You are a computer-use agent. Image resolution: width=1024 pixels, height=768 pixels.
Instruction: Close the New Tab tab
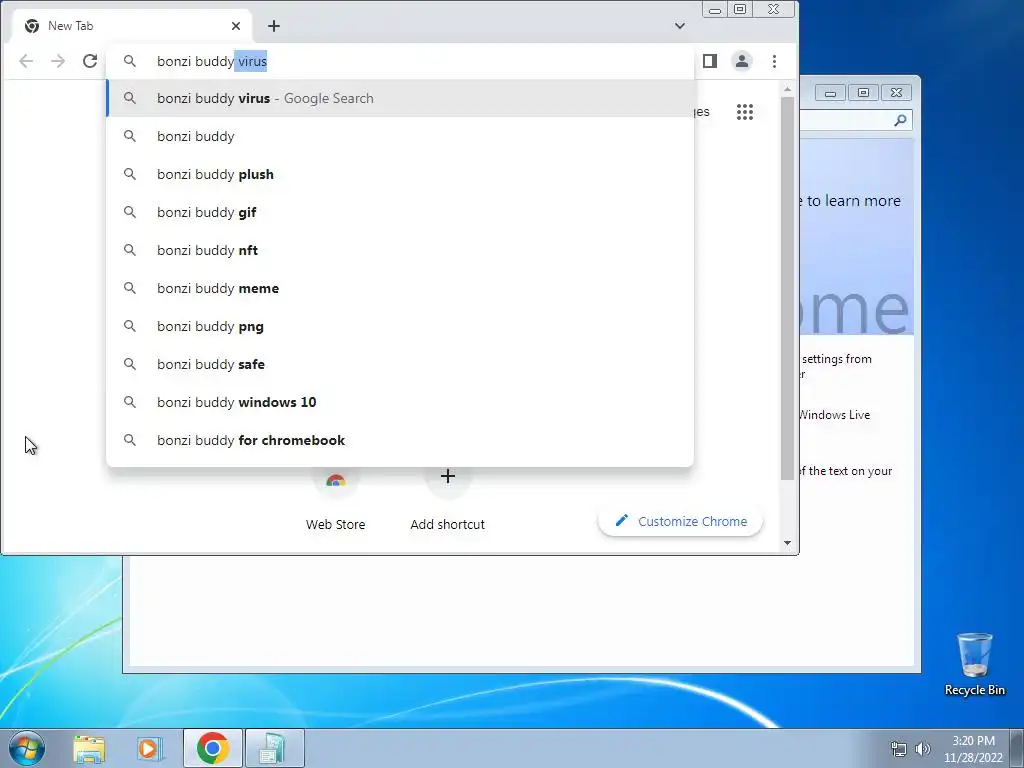pyautogui.click(x=236, y=26)
